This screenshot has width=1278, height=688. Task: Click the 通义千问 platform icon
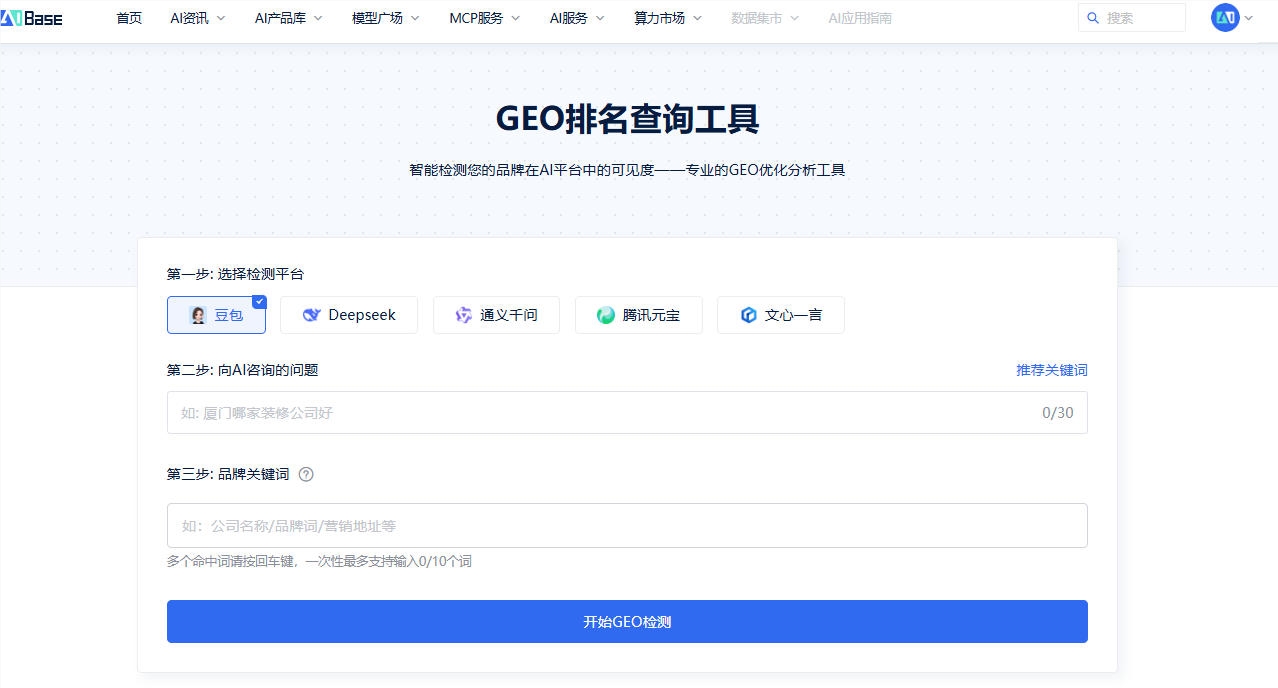[x=463, y=314]
